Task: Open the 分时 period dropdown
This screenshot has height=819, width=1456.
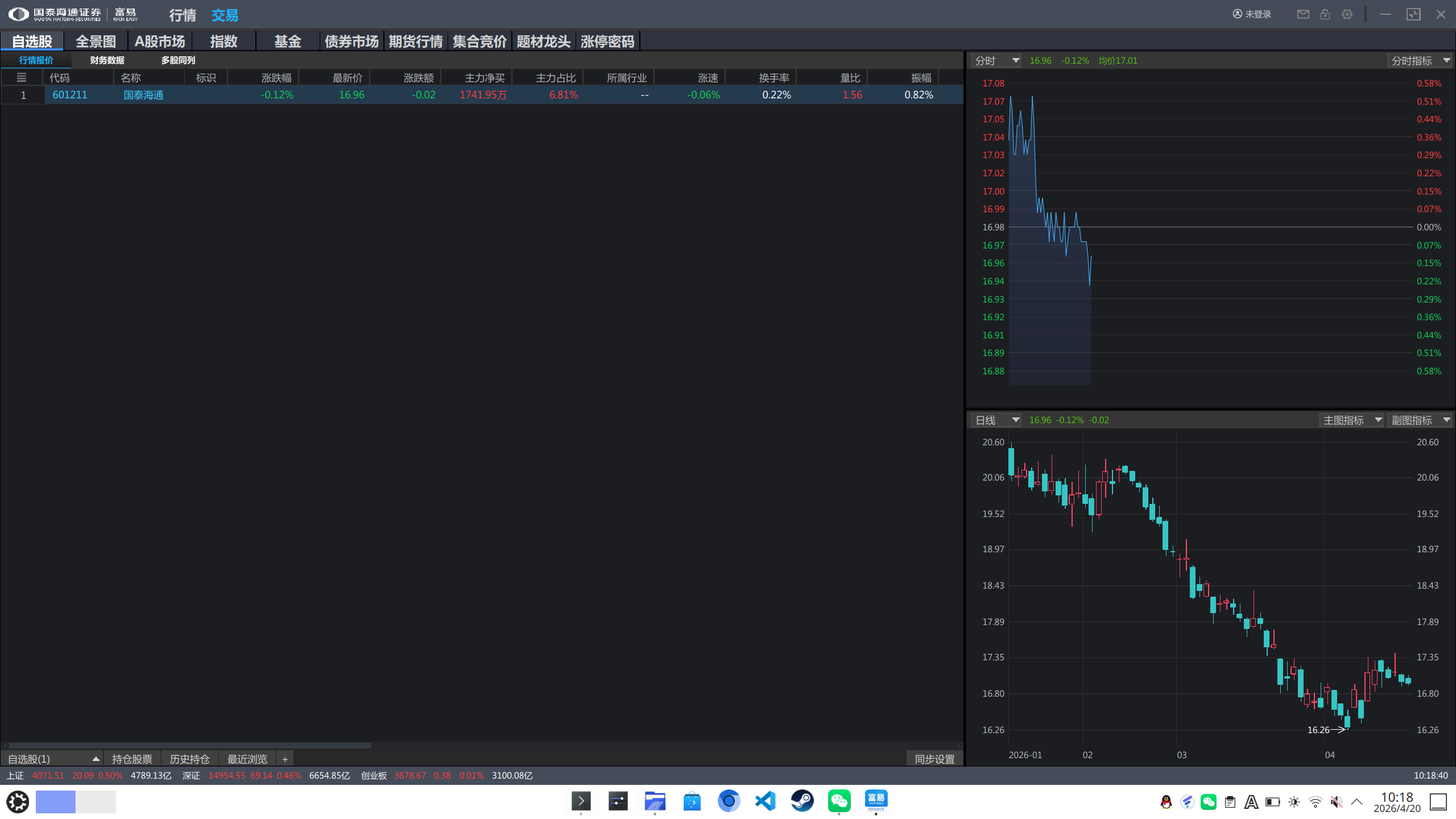Action: coord(996,60)
